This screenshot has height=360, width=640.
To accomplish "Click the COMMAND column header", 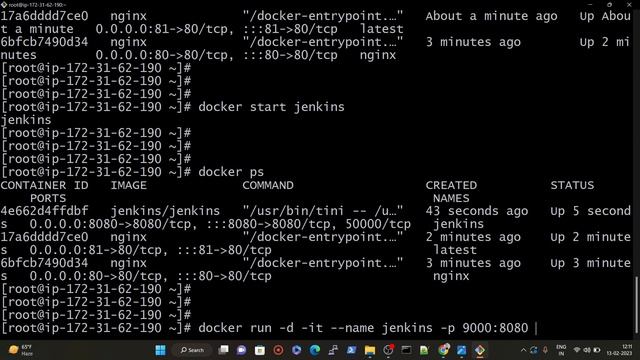I will click(268, 185).
